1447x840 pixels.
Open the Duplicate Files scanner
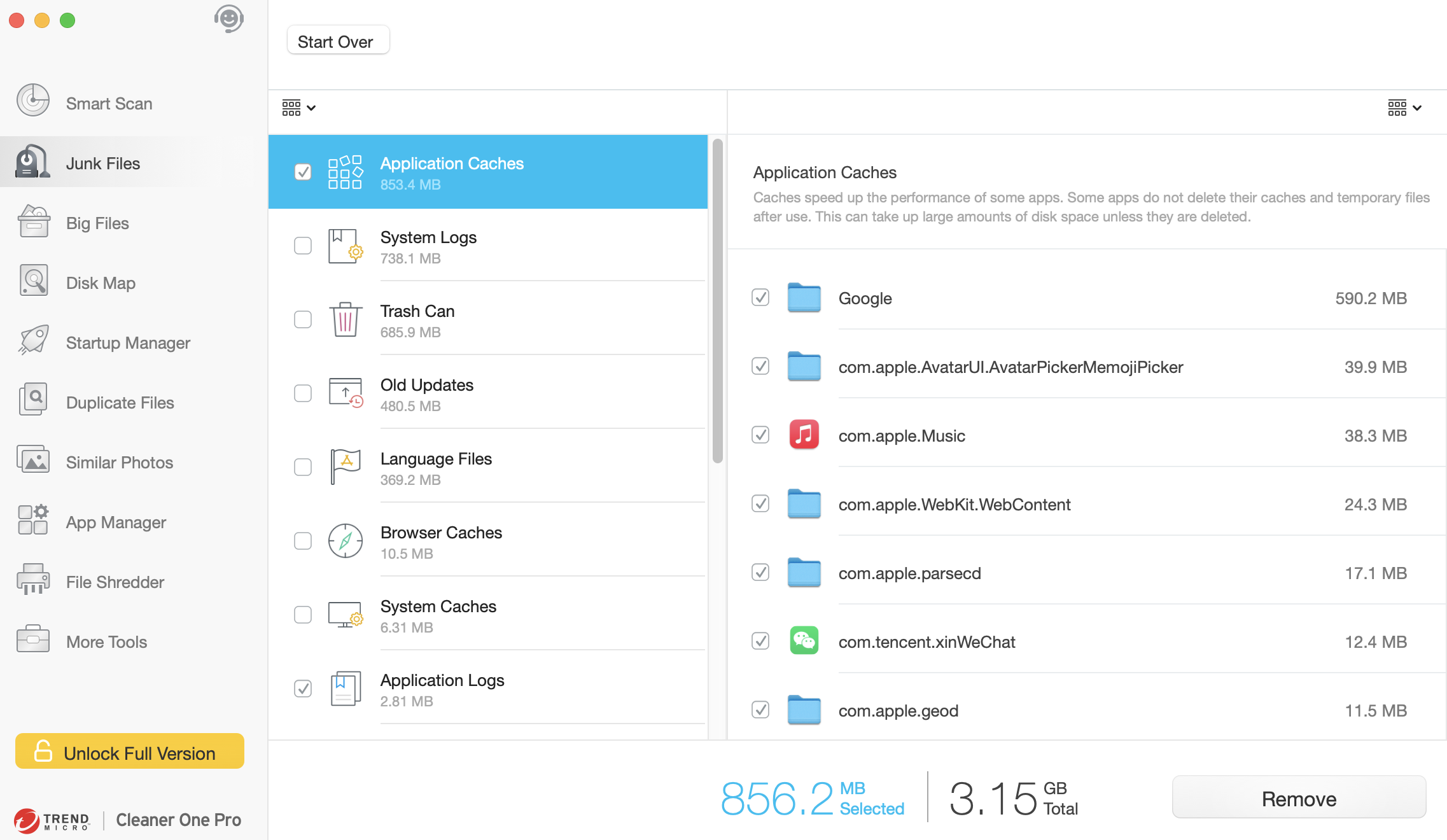(x=131, y=400)
